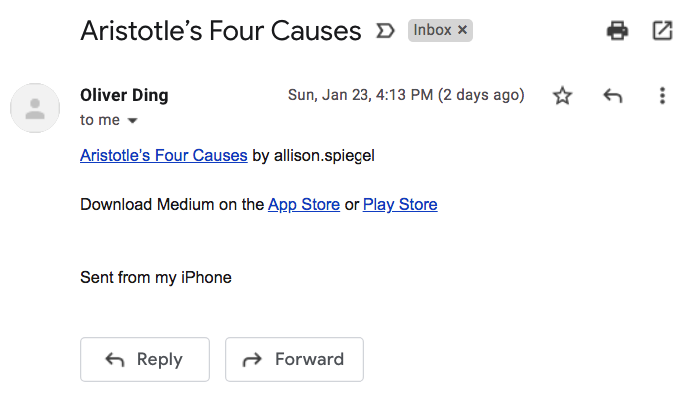
Task: Follow the Play Store link
Action: coord(400,204)
